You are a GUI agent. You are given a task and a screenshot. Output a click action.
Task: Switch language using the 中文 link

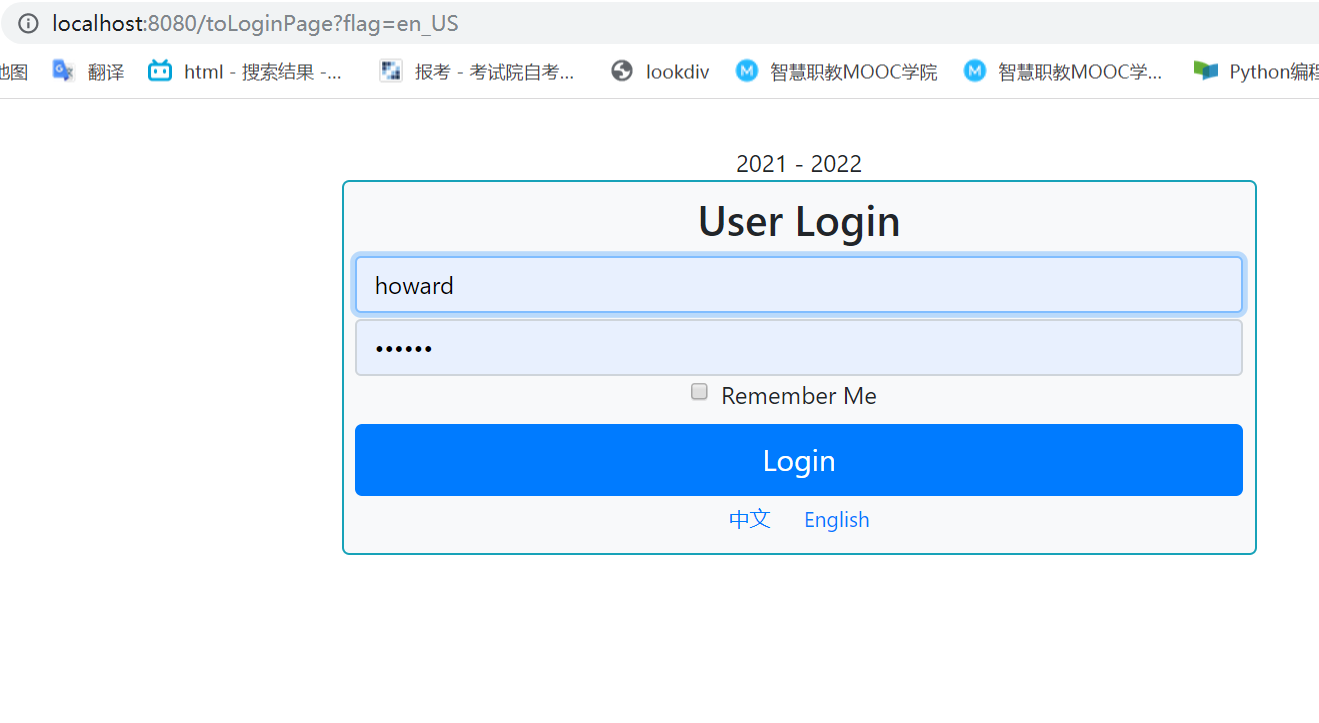749,519
